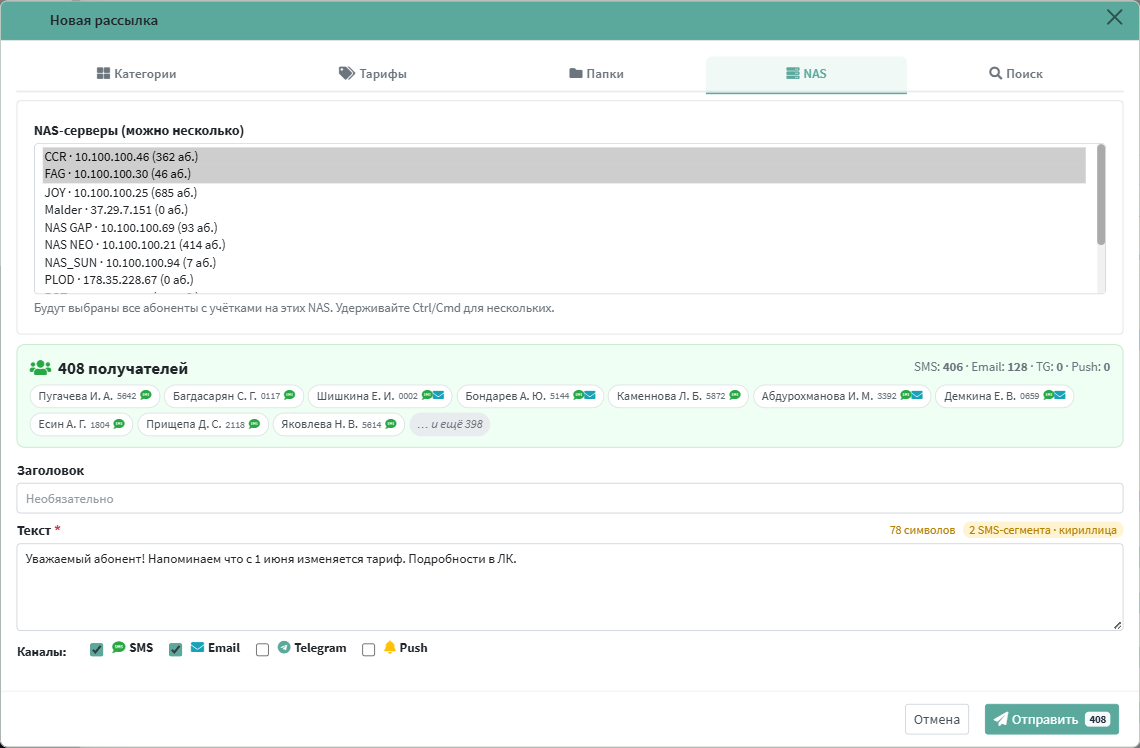This screenshot has width=1140, height=748.
Task: Click email icon on Демкина chip
Action: (x=1060, y=395)
